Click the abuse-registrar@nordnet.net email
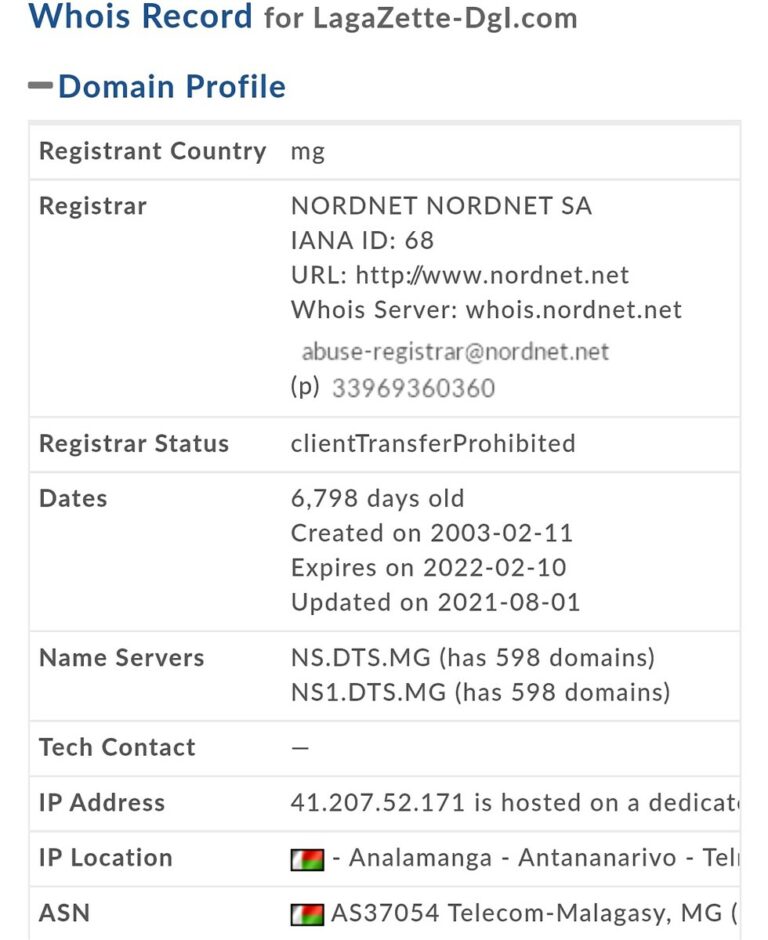 455,351
